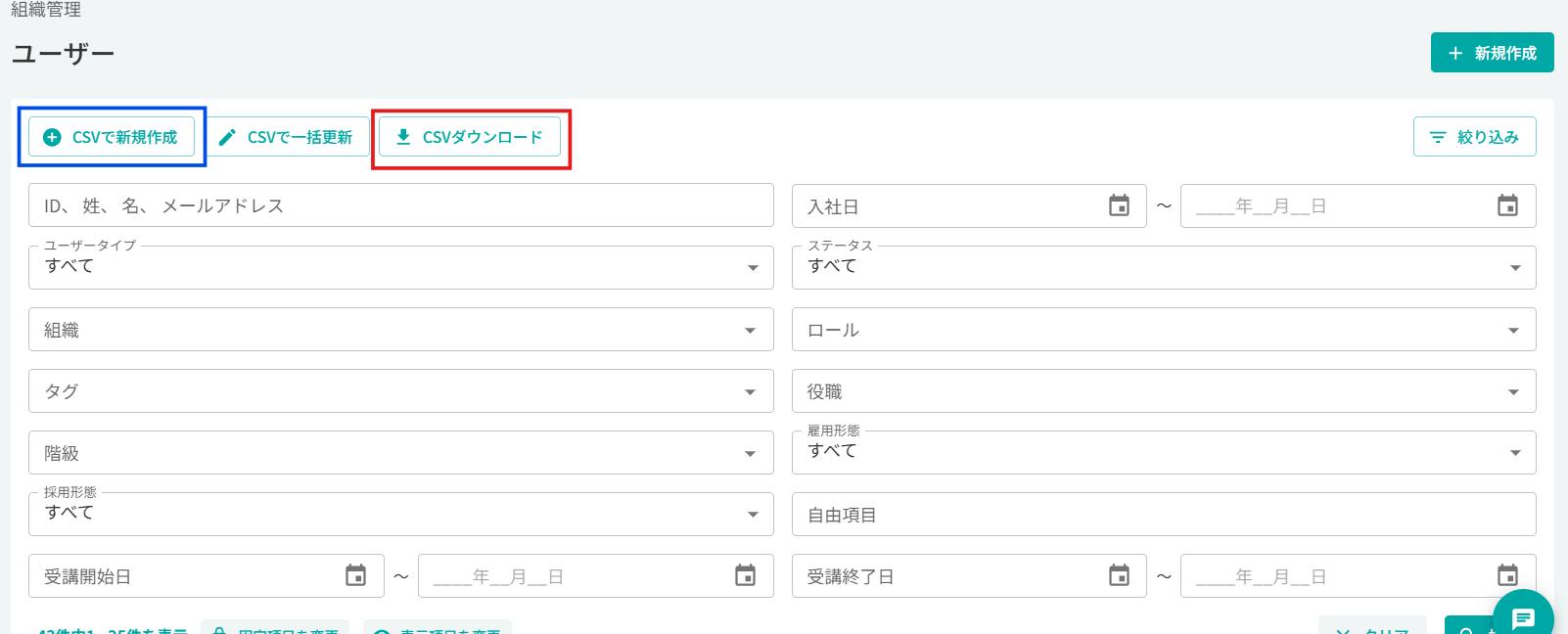Click the CSVで一括更新 button
Viewport: 1568px width, 634px height.
[289, 137]
